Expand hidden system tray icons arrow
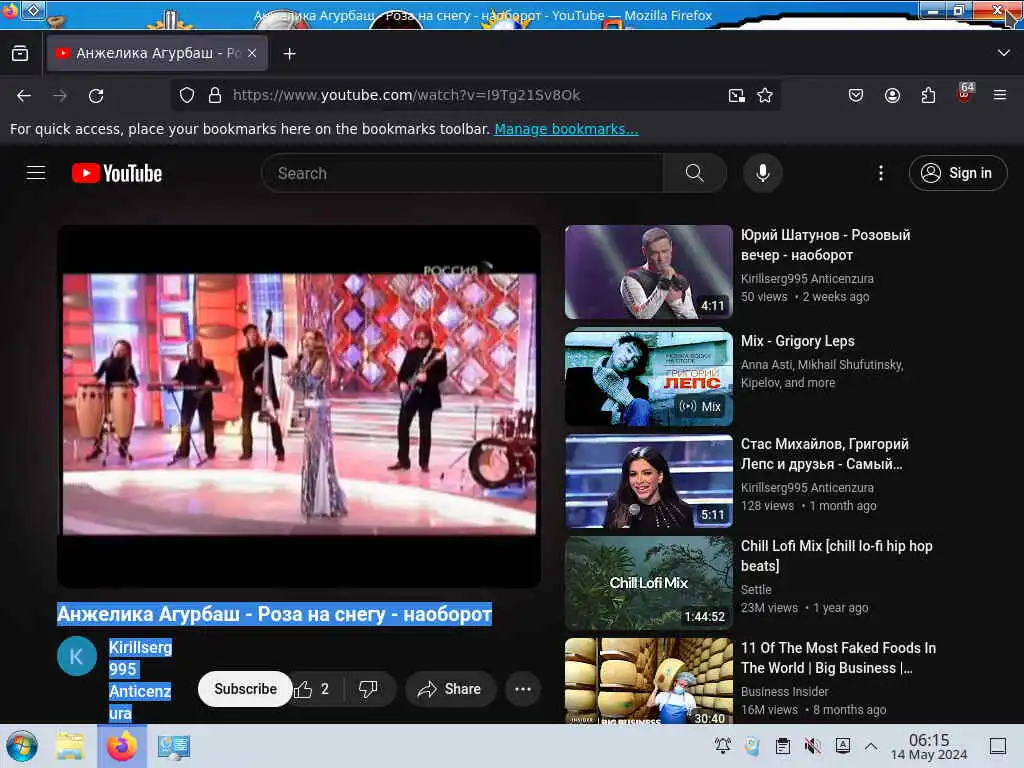Image resolution: width=1024 pixels, height=768 pixels. [871, 746]
